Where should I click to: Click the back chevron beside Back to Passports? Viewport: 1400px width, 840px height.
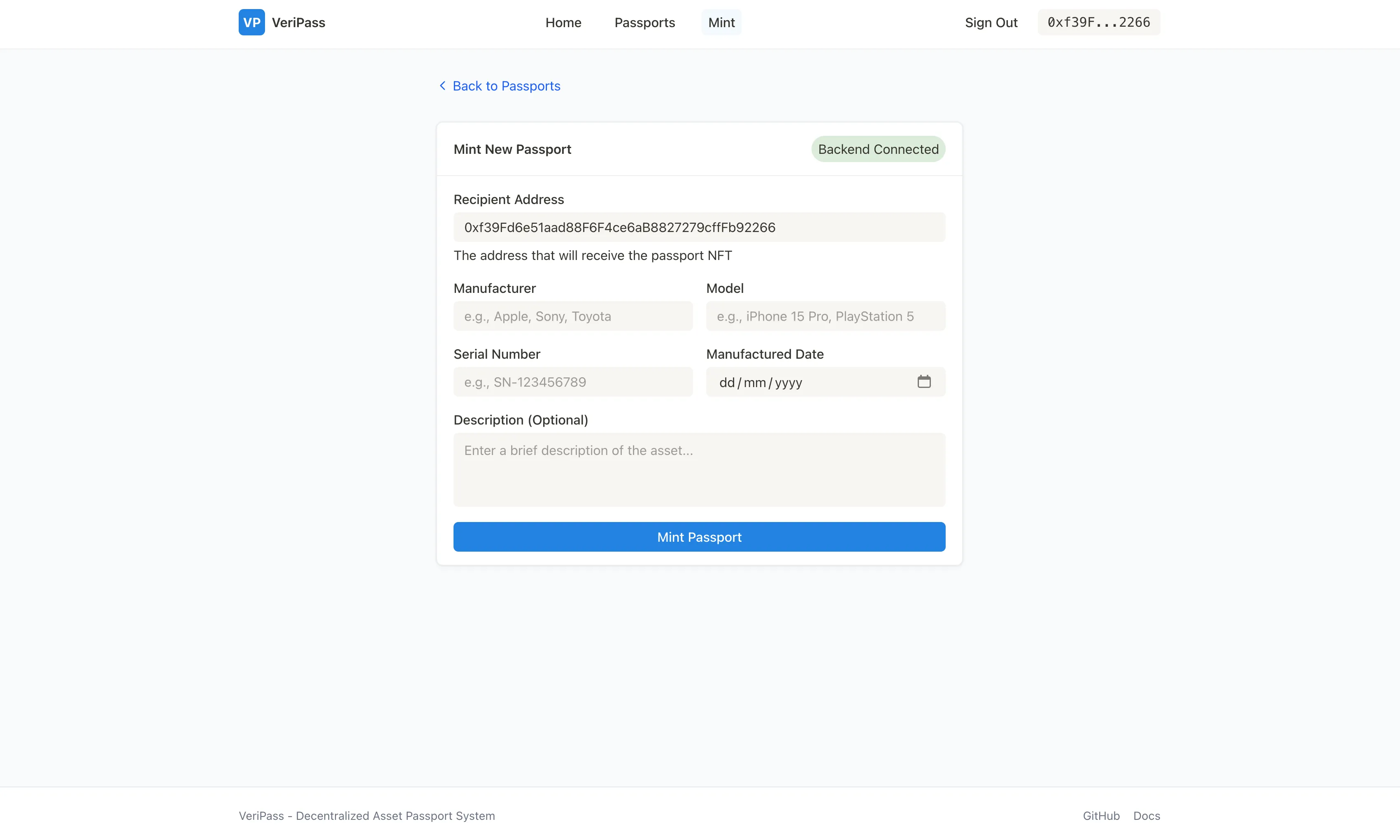coord(443,86)
